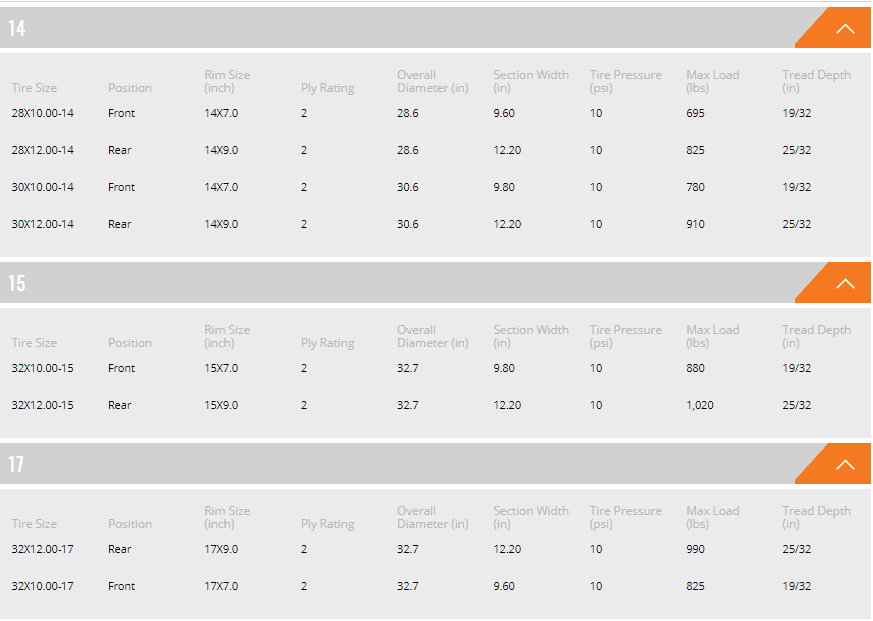Click Tread Depth header in 17 table
Image resolution: width=873 pixels, height=621 pixels.
click(x=816, y=517)
